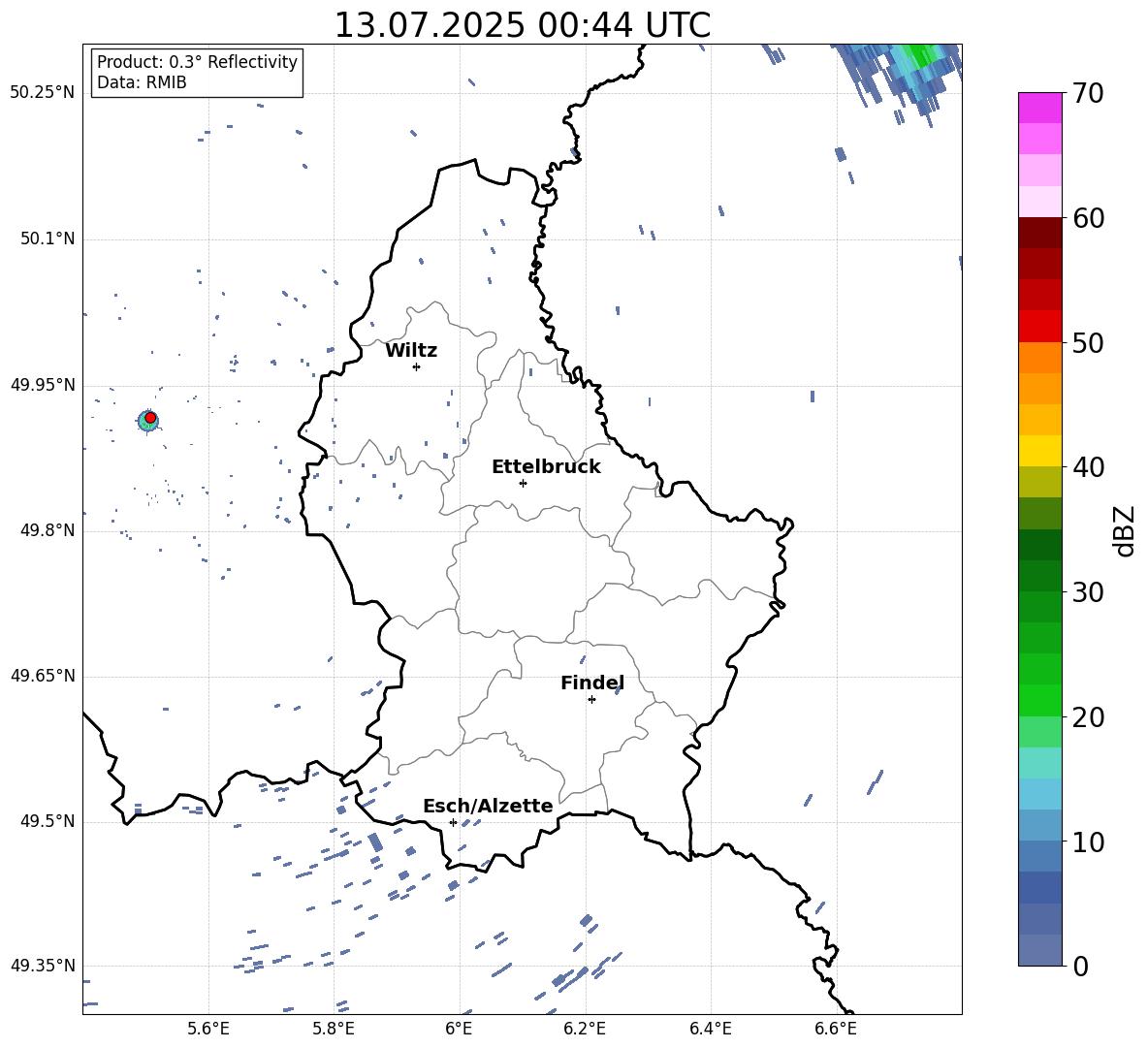Pick the yellow segment just above 40 dBZ
Image resolution: width=1148 pixels, height=1048 pixels.
[x=1039, y=451]
